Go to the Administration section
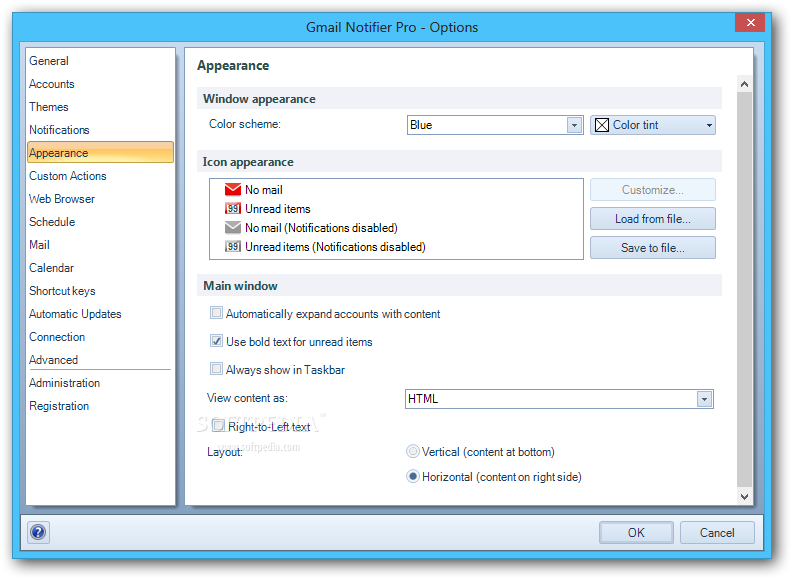This screenshot has height=579, width=792. 65,383
